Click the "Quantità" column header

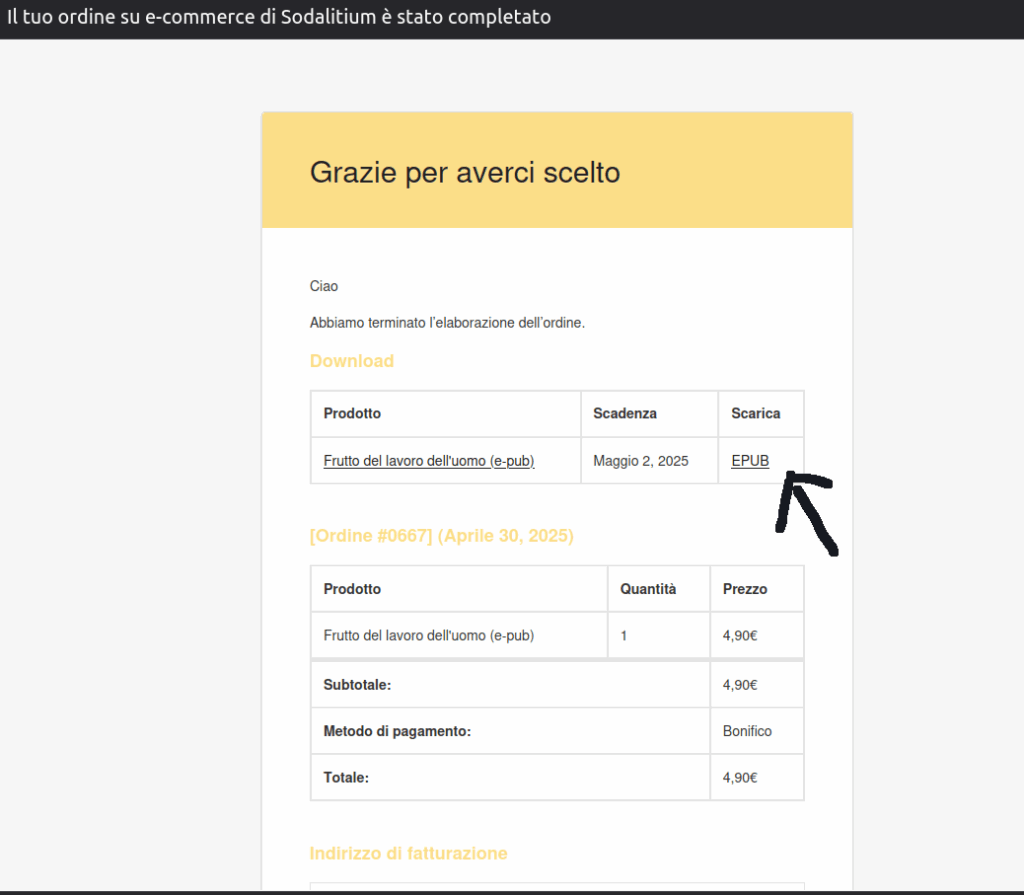pos(648,589)
